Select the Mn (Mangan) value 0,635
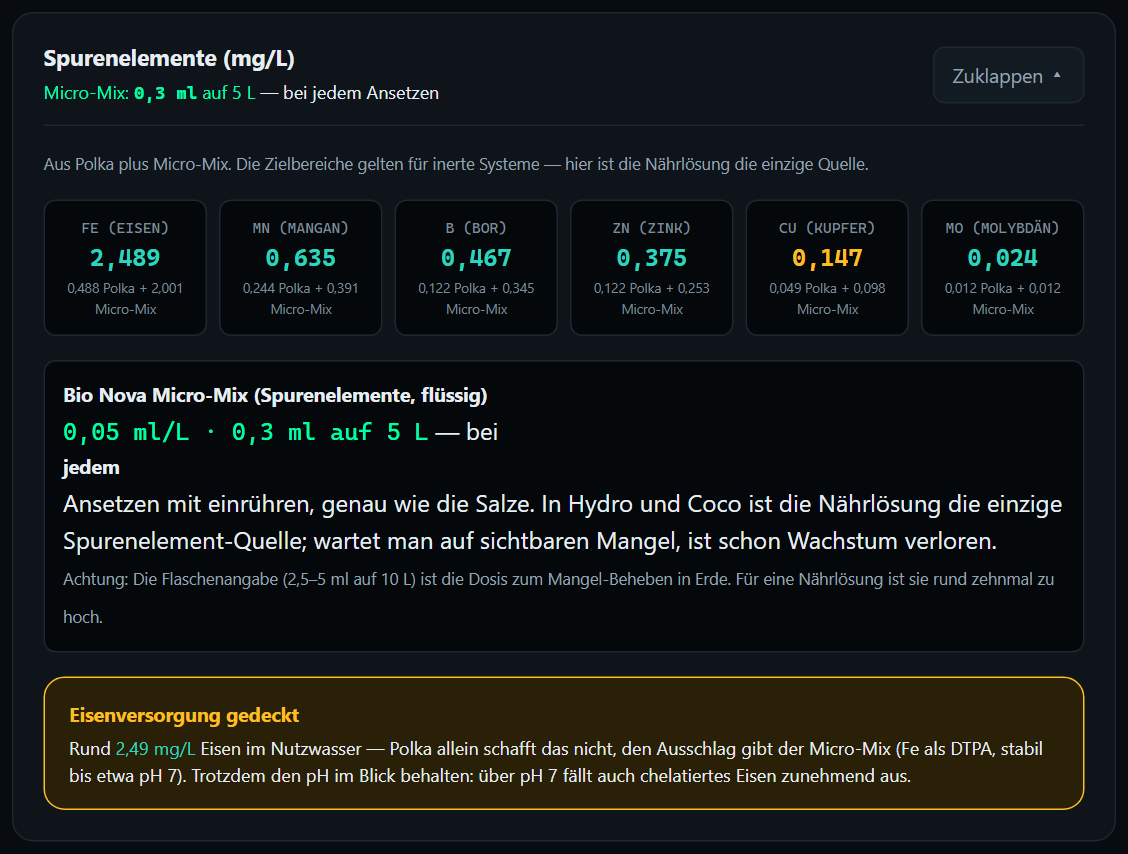This screenshot has height=854, width=1128. point(301,258)
